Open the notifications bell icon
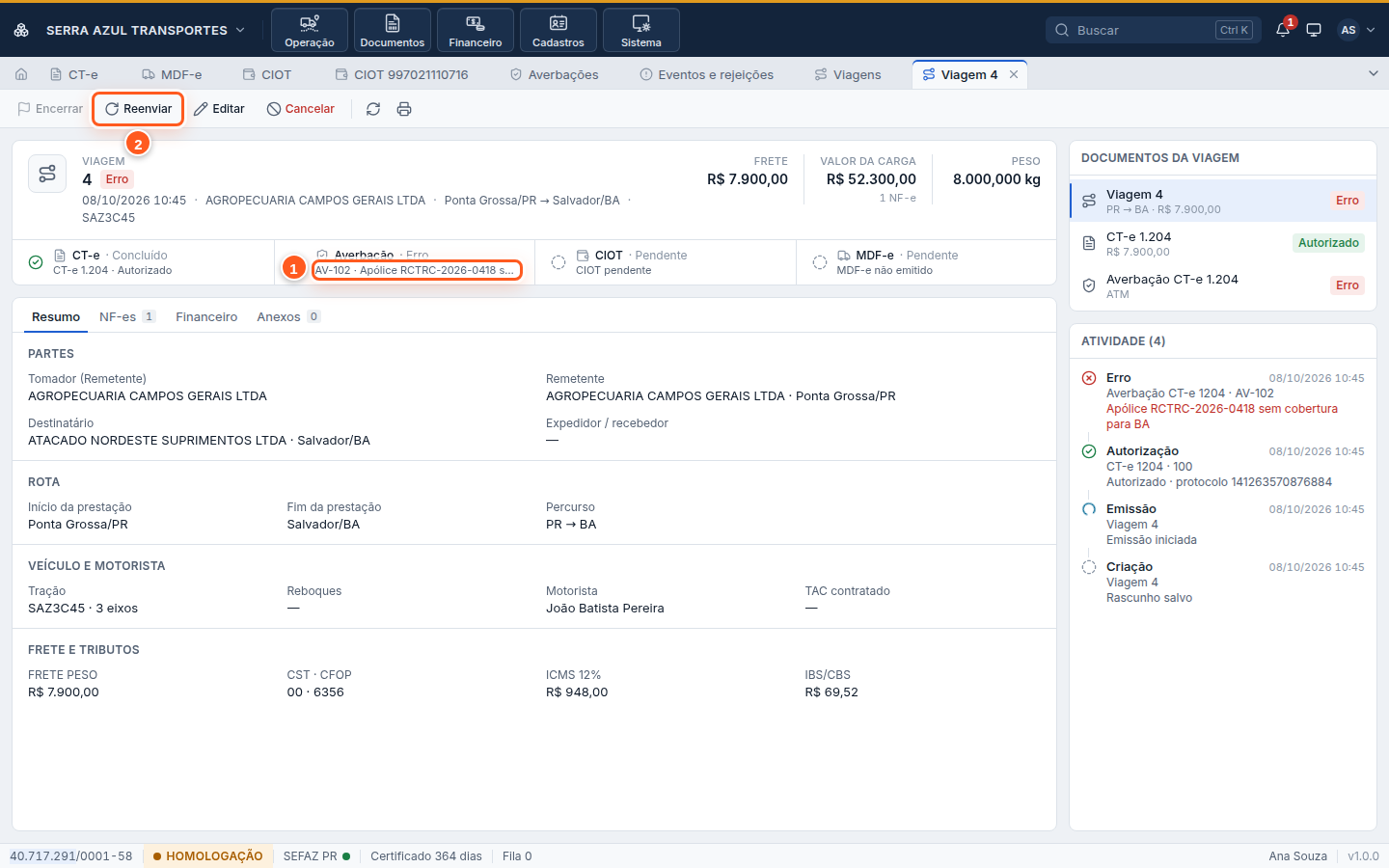Screen dimensions: 1389x868 [1283, 30]
